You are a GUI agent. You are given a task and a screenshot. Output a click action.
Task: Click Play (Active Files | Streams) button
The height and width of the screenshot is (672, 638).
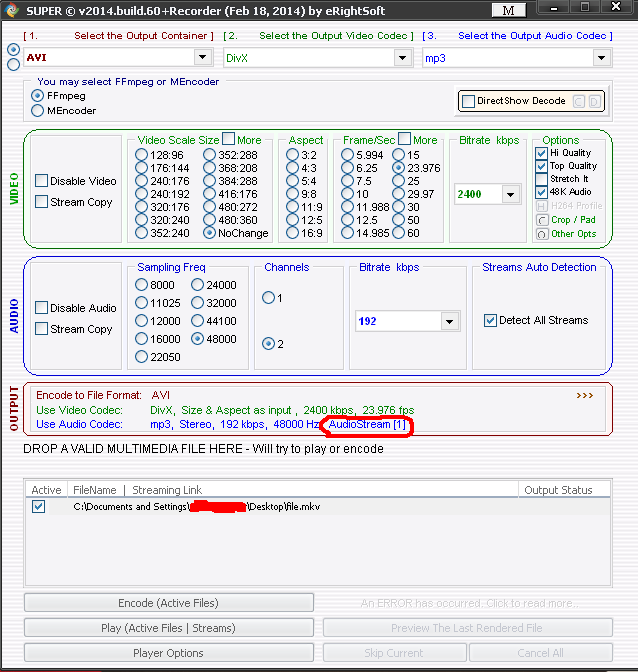(169, 628)
